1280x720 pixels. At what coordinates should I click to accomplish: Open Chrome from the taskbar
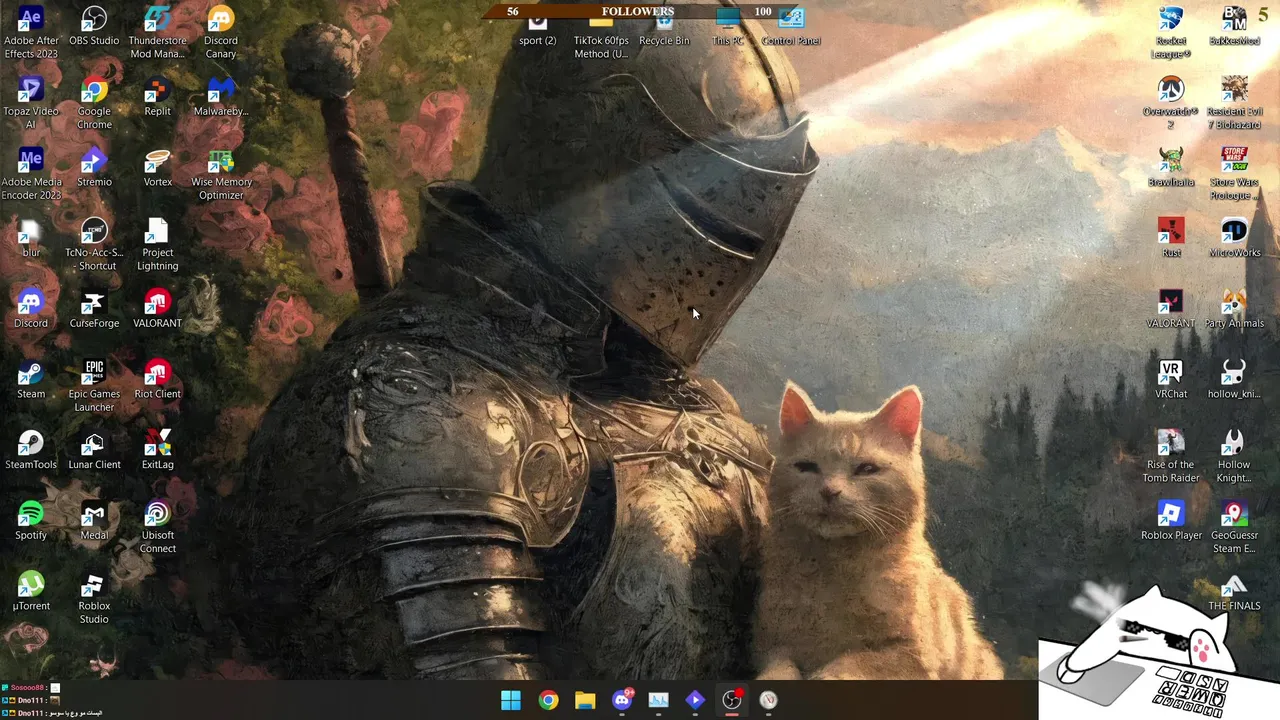[x=548, y=700]
